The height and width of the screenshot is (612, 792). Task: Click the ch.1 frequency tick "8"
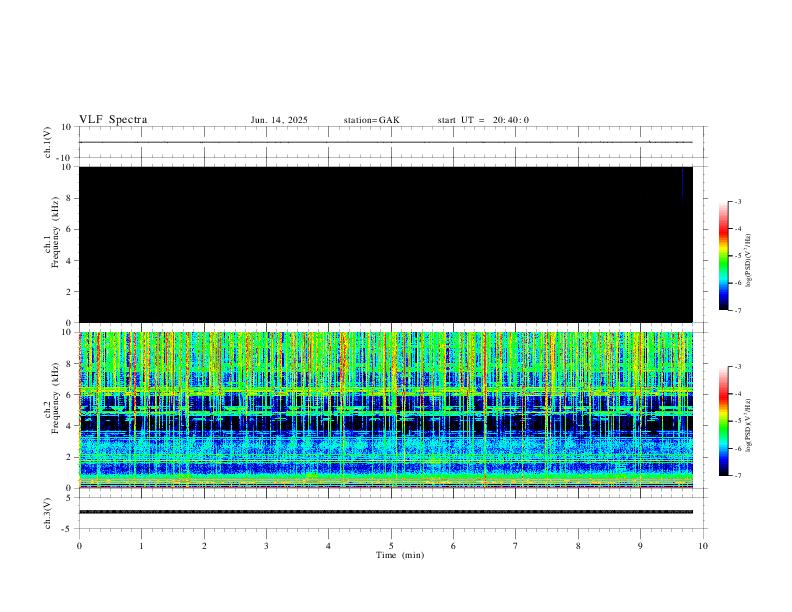[x=69, y=198]
